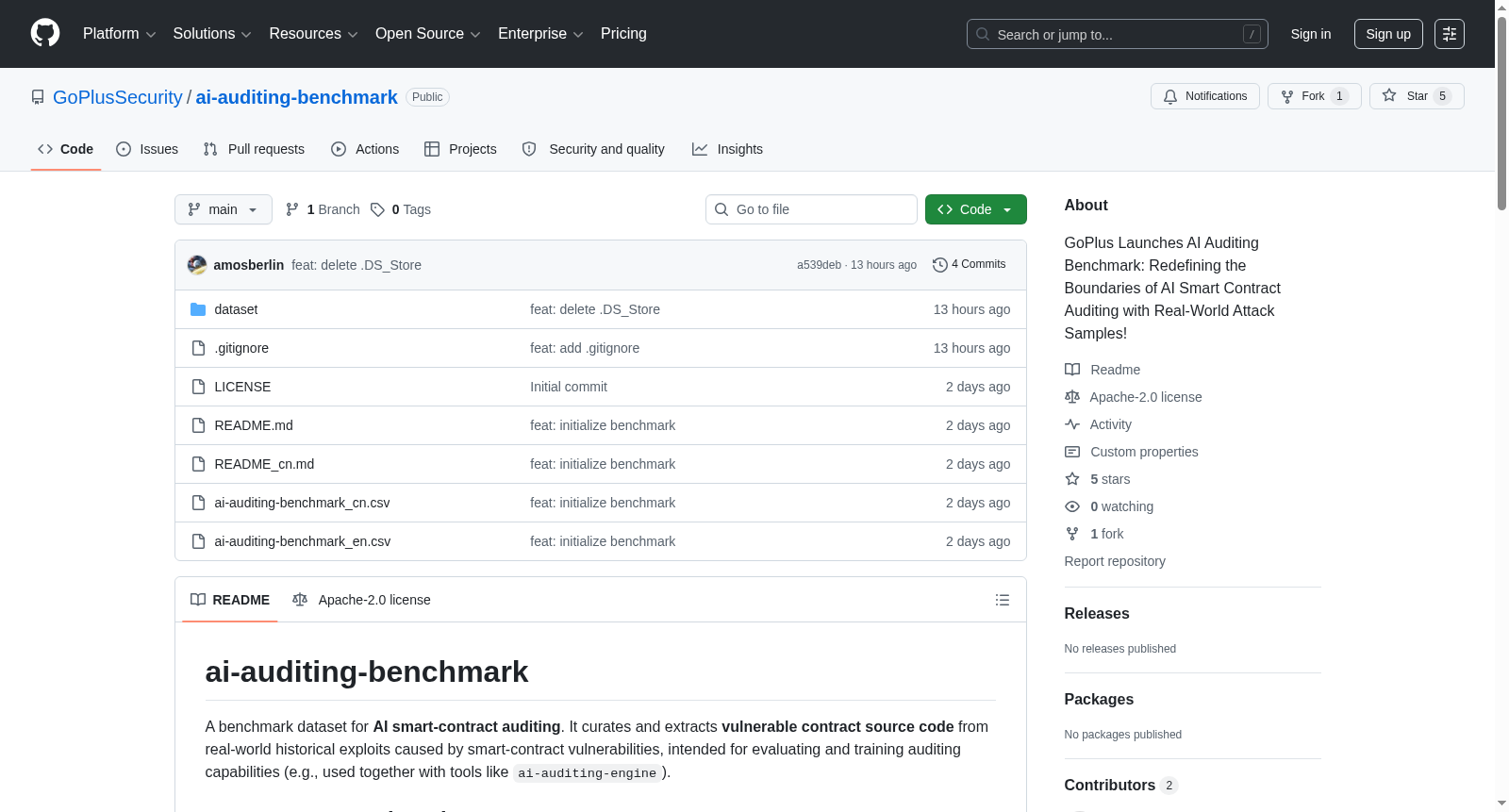Click the scales icon beside Apache-2.0 license
This screenshot has width=1509, height=812.
tap(1072, 397)
